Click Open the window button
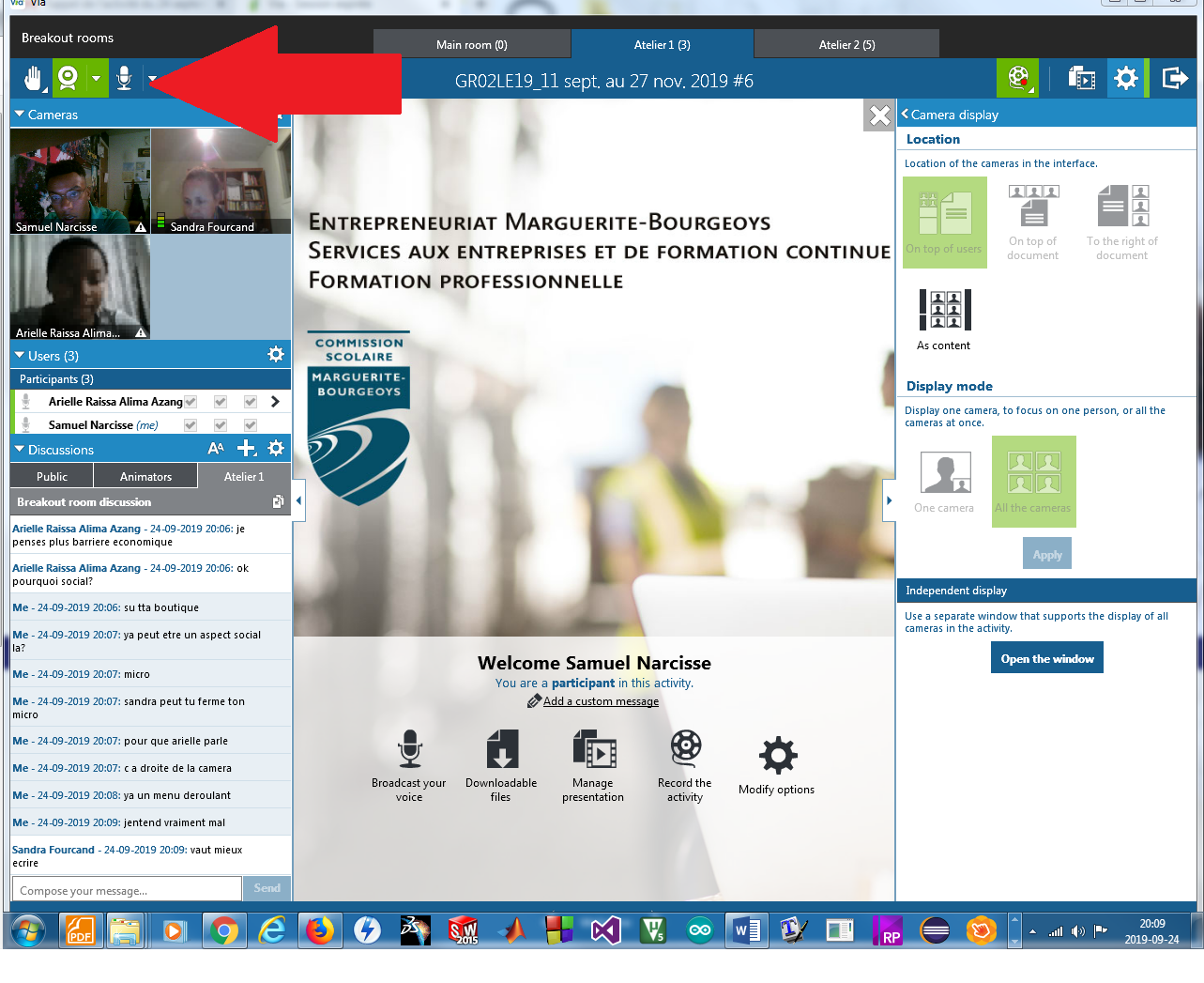This screenshot has height=983, width=1204. pos(1047,658)
